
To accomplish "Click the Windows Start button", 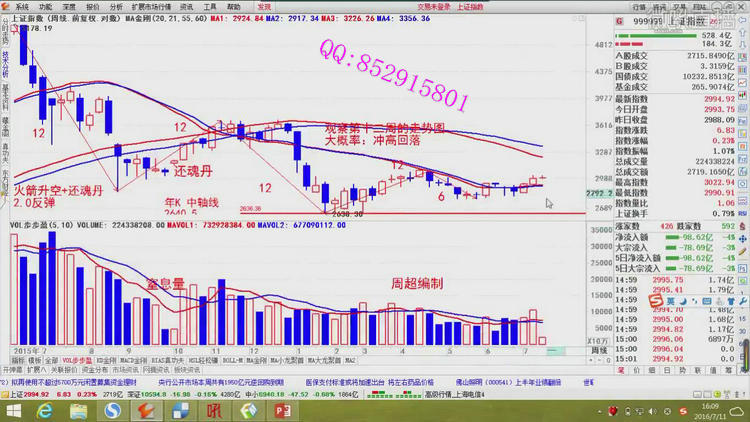I will [x=14, y=410].
